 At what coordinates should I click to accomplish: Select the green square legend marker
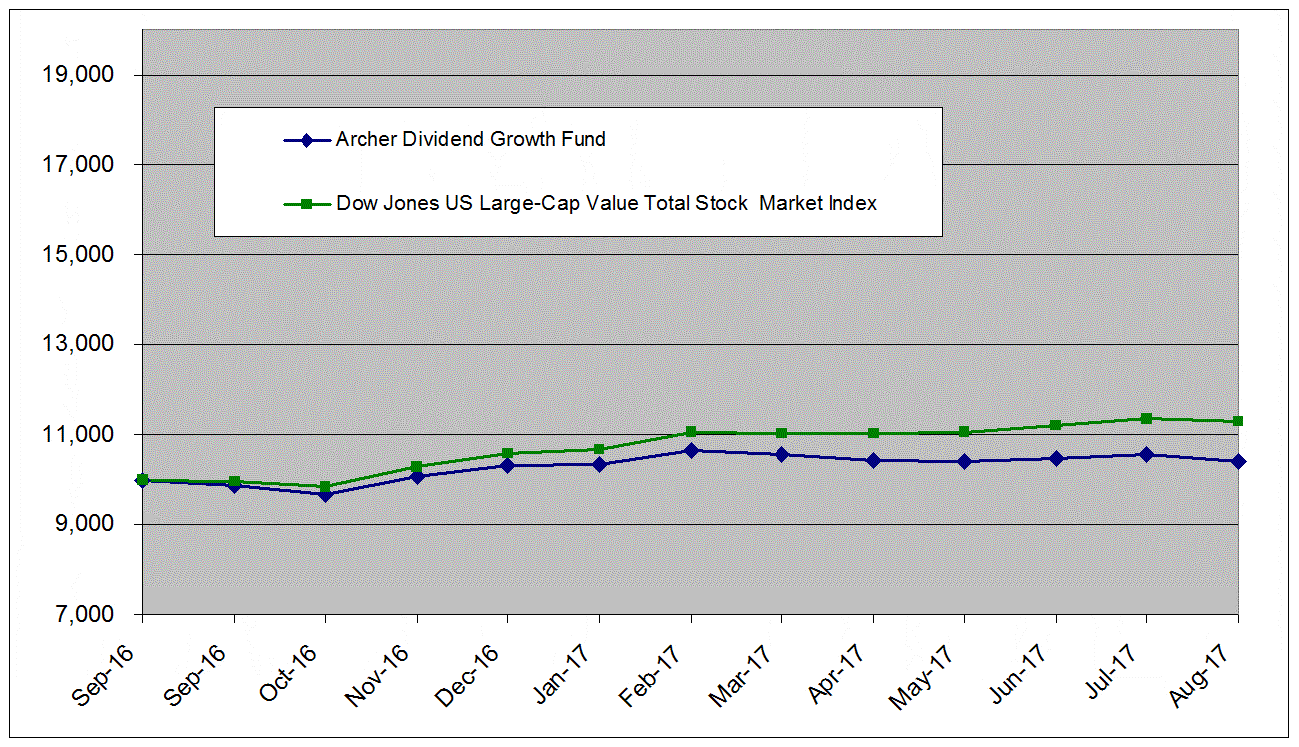(x=308, y=204)
